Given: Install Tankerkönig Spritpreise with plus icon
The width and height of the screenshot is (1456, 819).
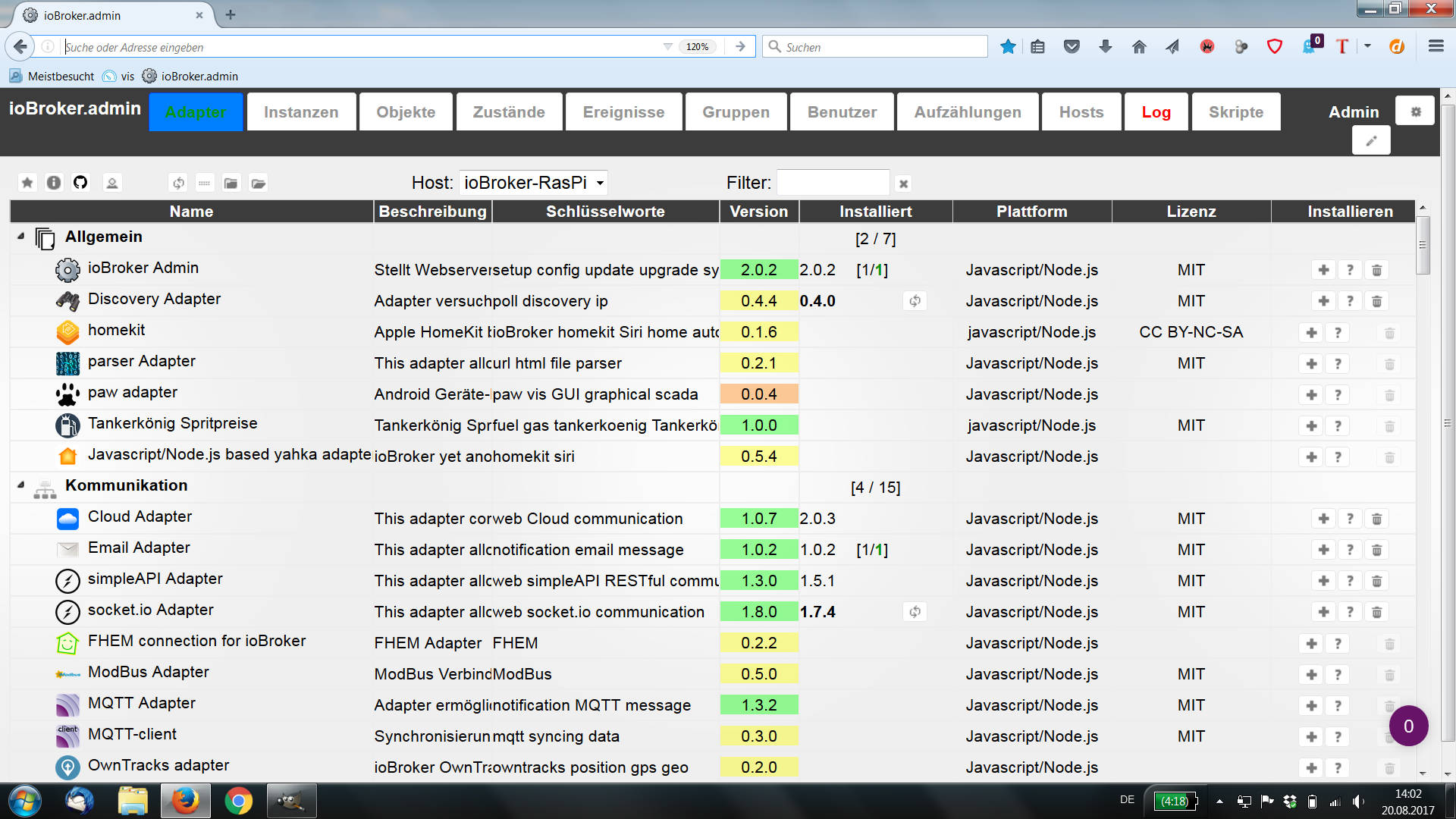Looking at the screenshot, I should coord(1311,425).
